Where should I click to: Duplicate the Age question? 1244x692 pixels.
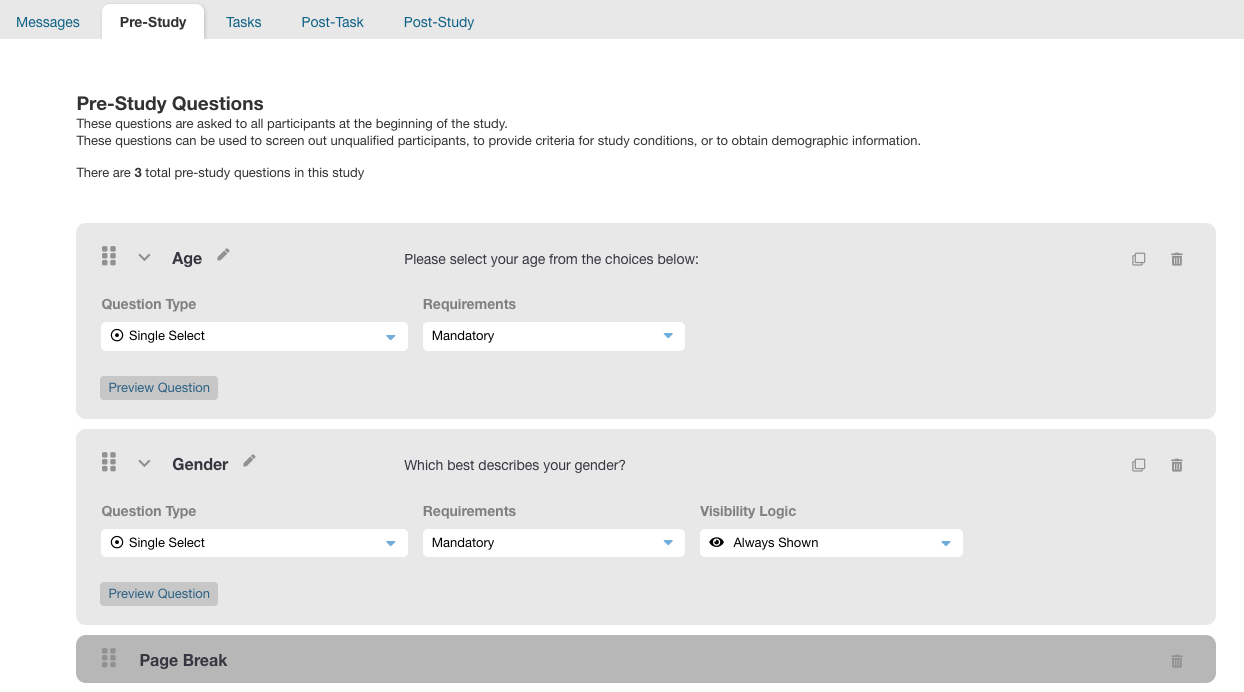click(1138, 259)
